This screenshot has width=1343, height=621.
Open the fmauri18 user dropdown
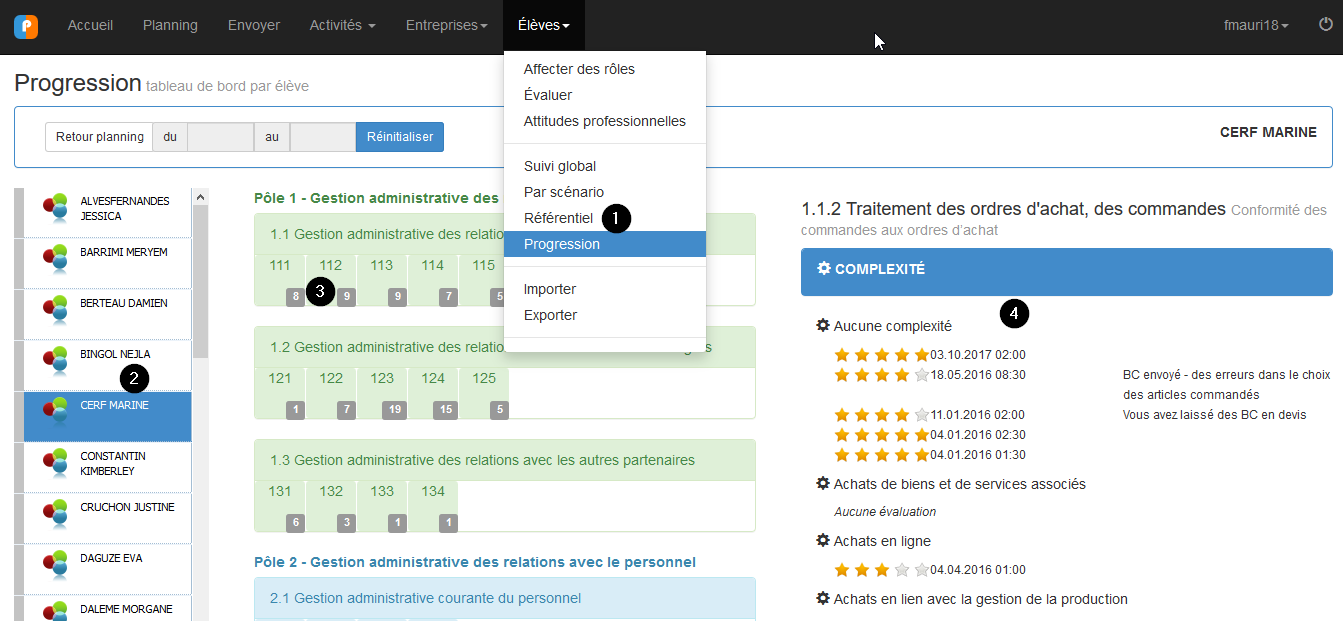[1256, 25]
